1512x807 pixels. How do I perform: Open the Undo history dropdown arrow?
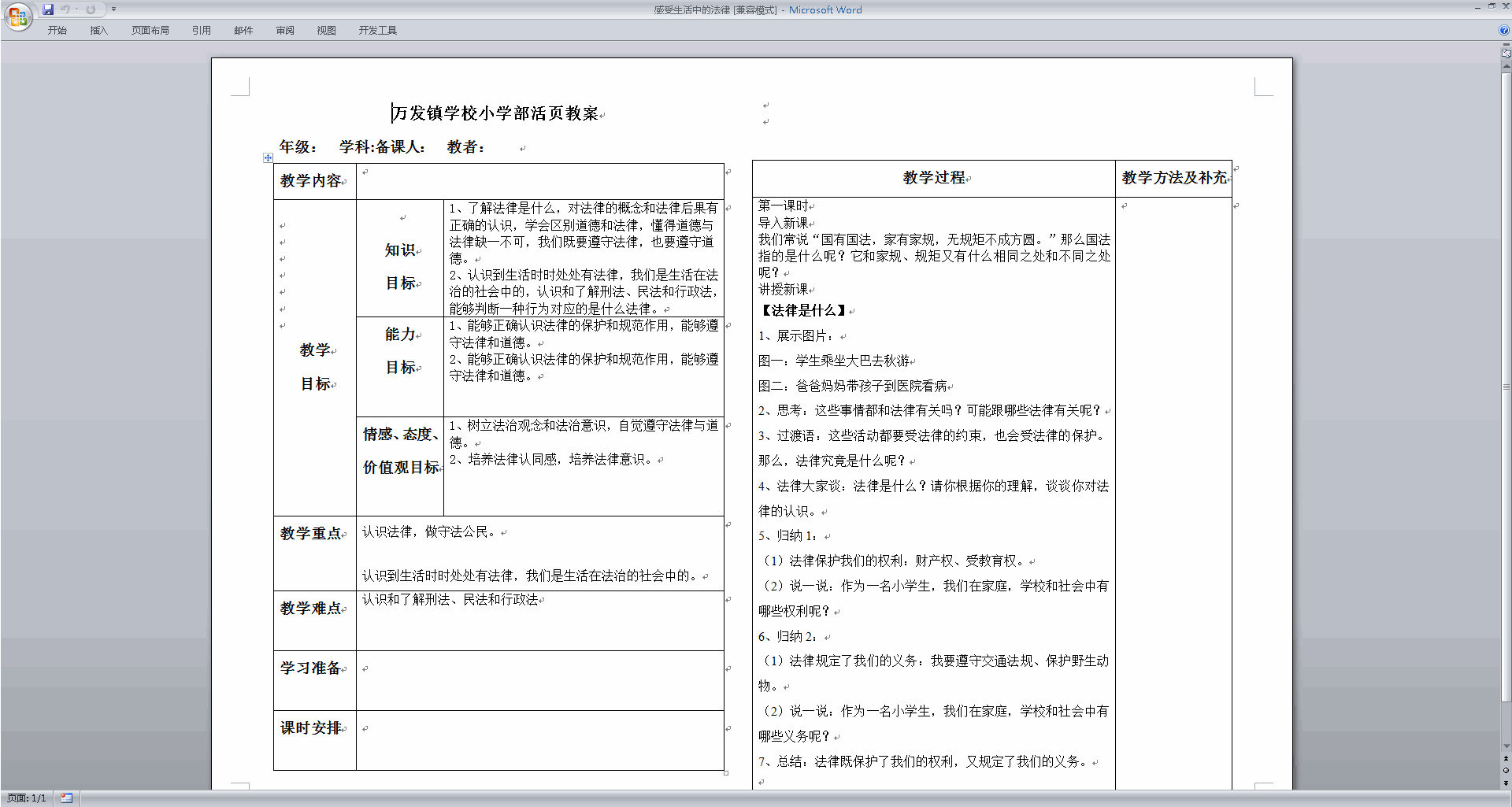[76, 9]
